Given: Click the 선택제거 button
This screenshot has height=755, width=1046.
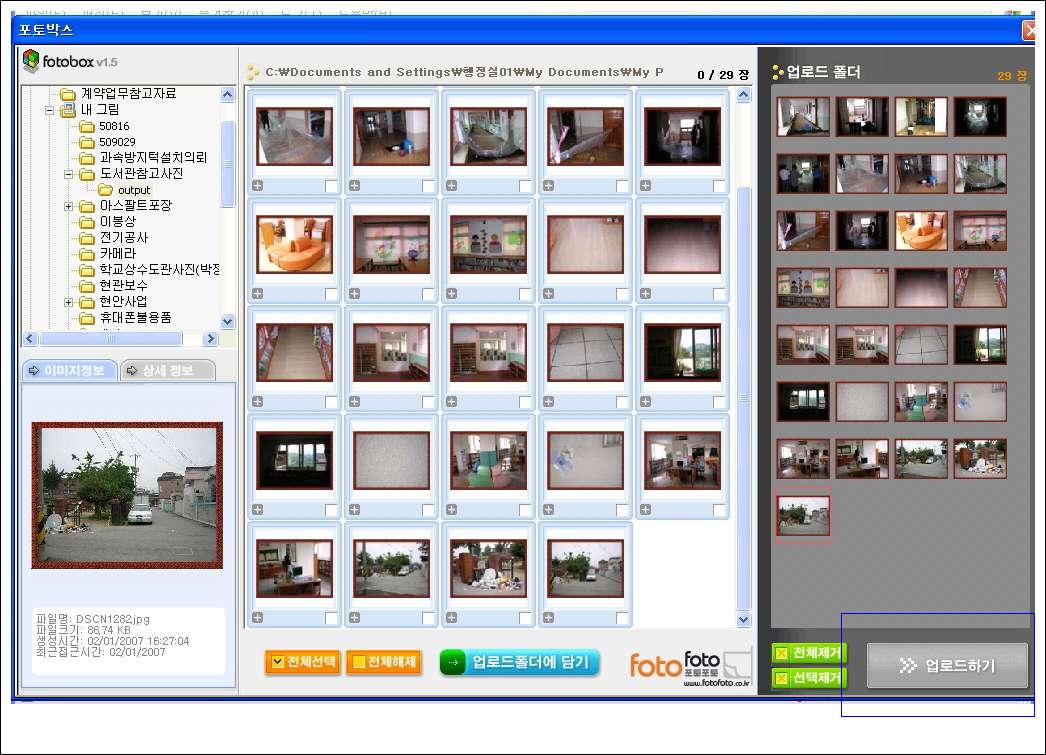Looking at the screenshot, I should 809,678.
